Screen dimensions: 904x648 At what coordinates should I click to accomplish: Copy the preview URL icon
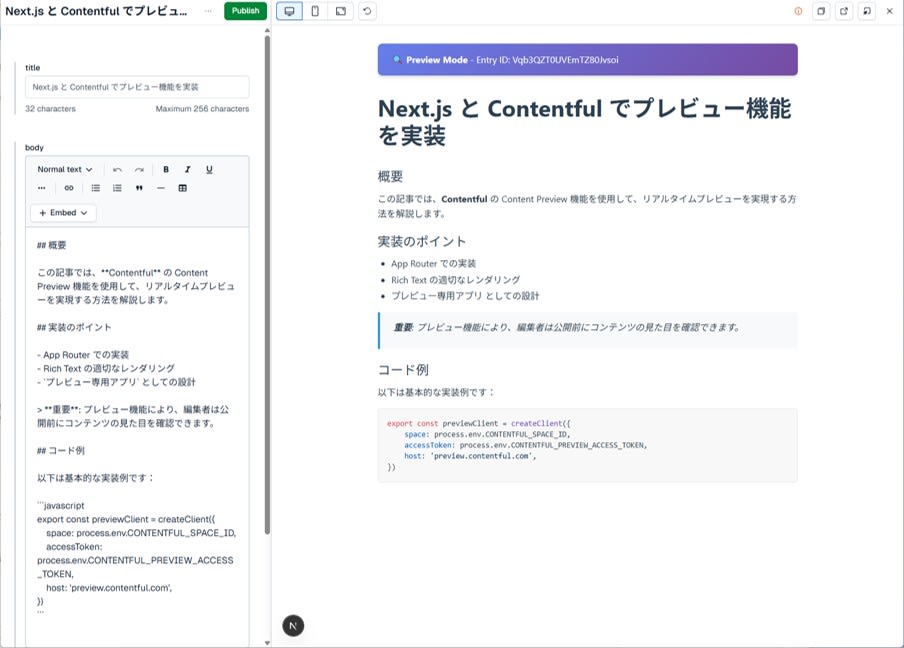[x=821, y=11]
